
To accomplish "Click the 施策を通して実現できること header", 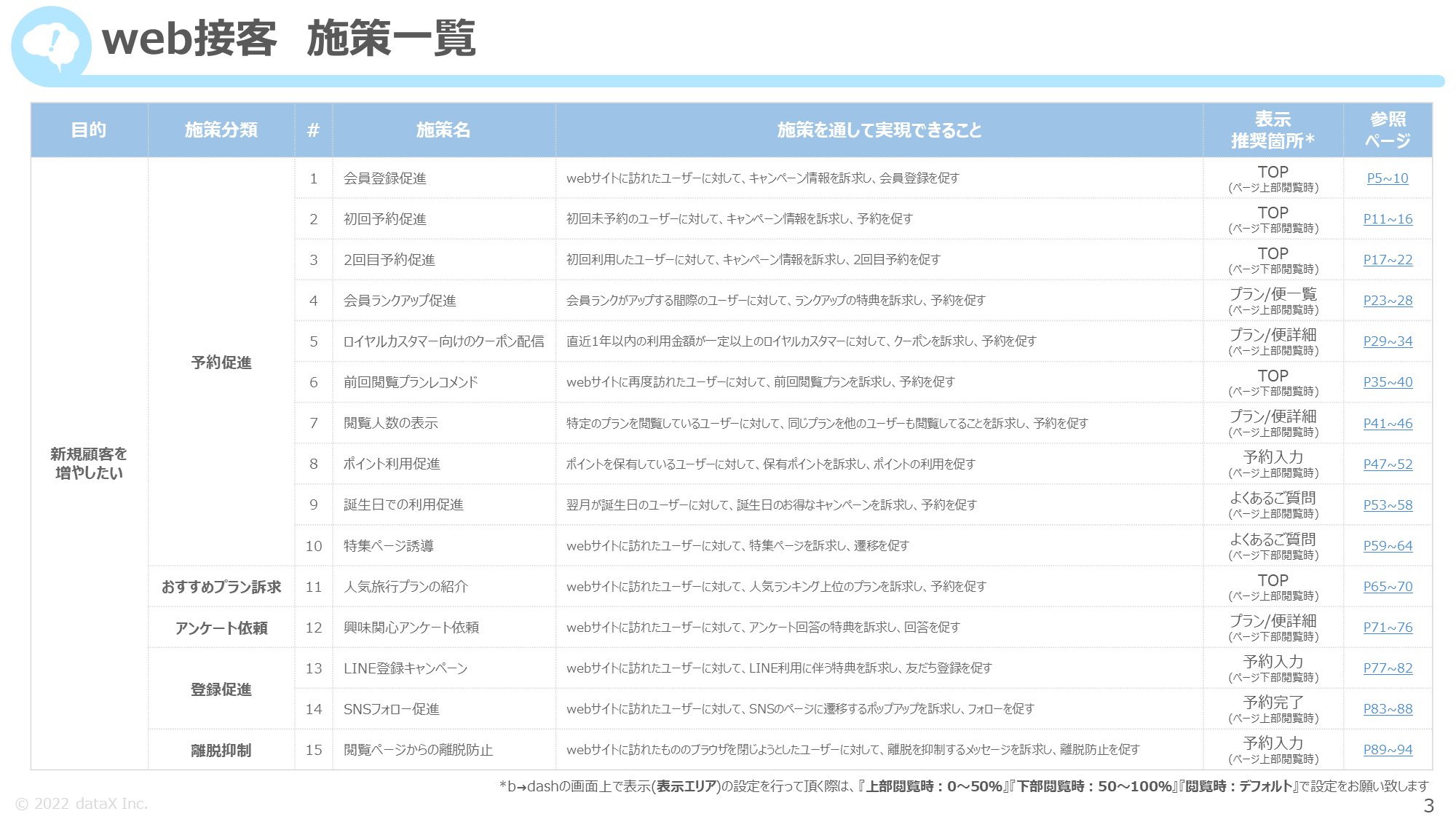I will click(x=879, y=130).
